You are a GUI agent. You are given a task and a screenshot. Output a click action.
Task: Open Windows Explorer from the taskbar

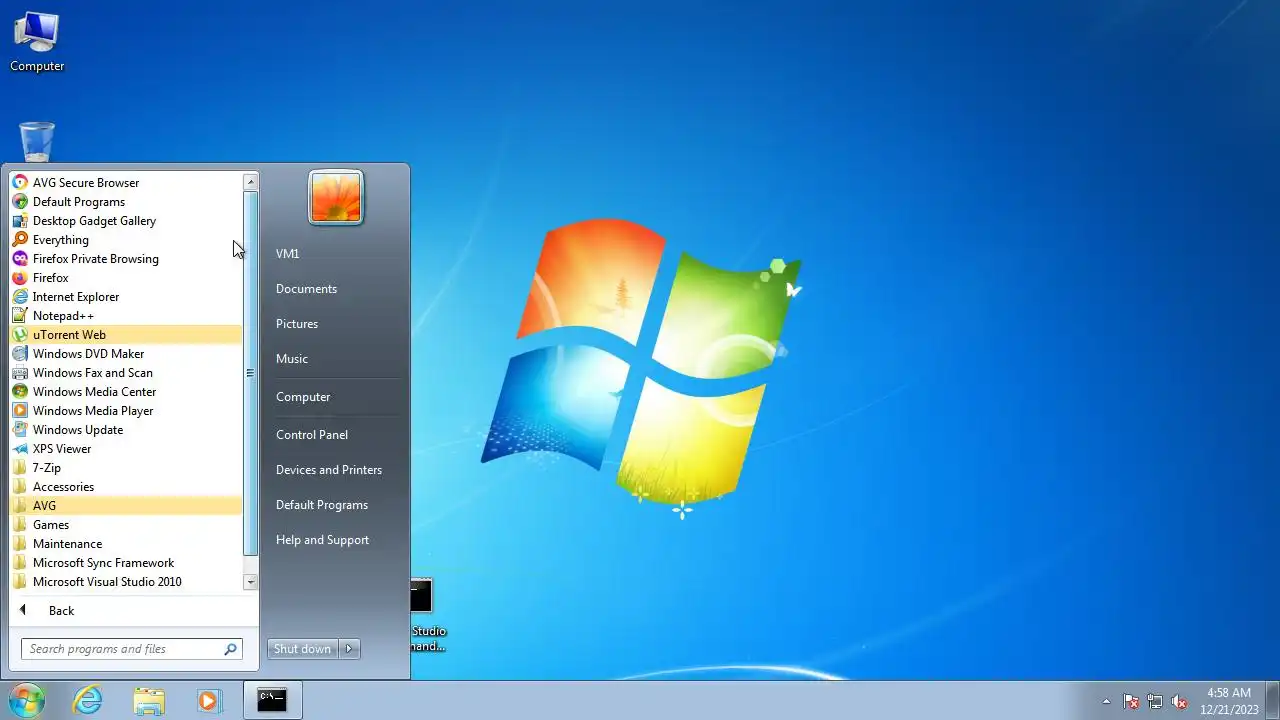[x=149, y=700]
